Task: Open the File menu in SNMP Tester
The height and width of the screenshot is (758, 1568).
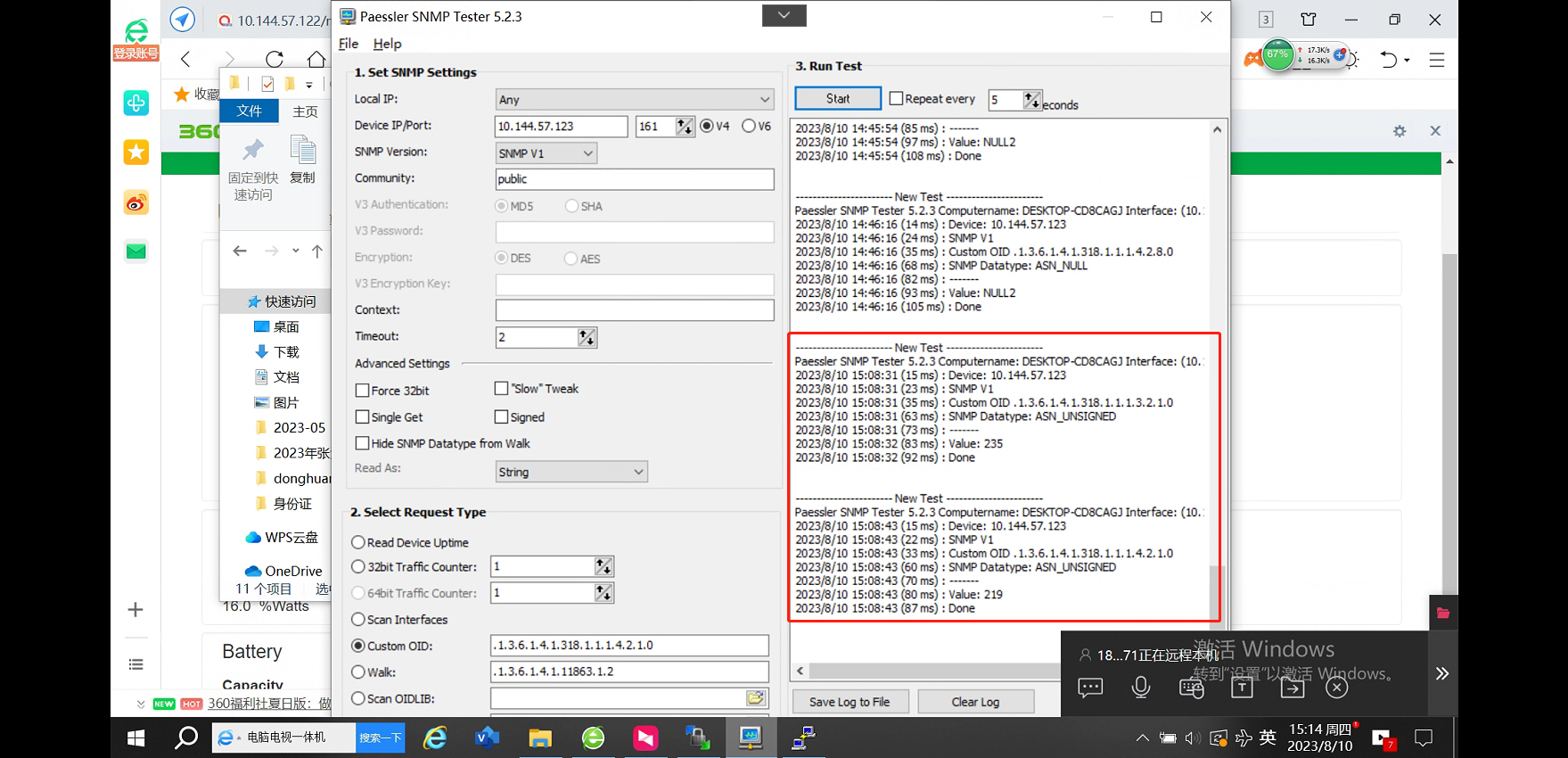Action: 349,44
